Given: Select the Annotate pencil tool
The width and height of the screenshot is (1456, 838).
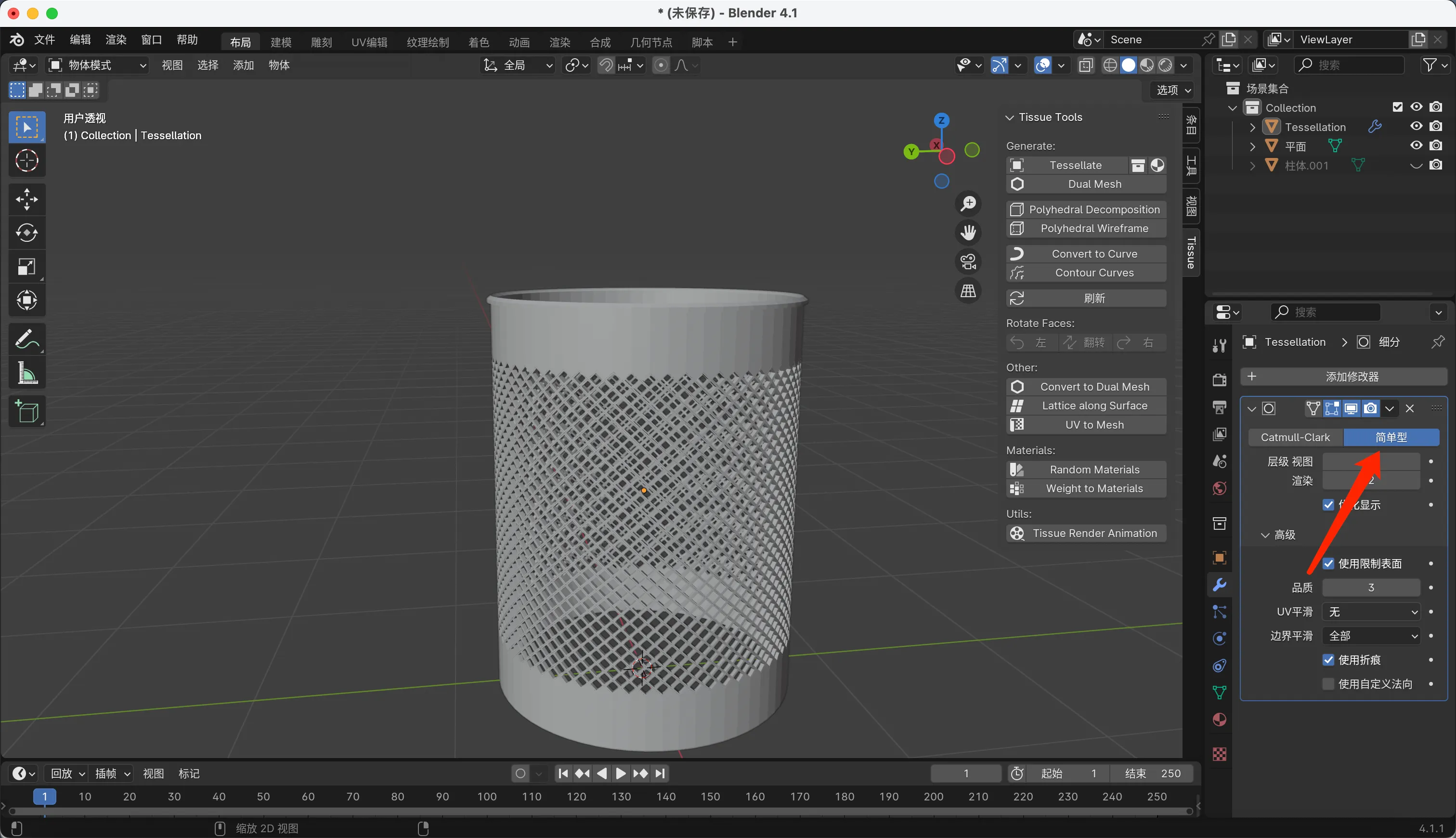Looking at the screenshot, I should pyautogui.click(x=26, y=339).
